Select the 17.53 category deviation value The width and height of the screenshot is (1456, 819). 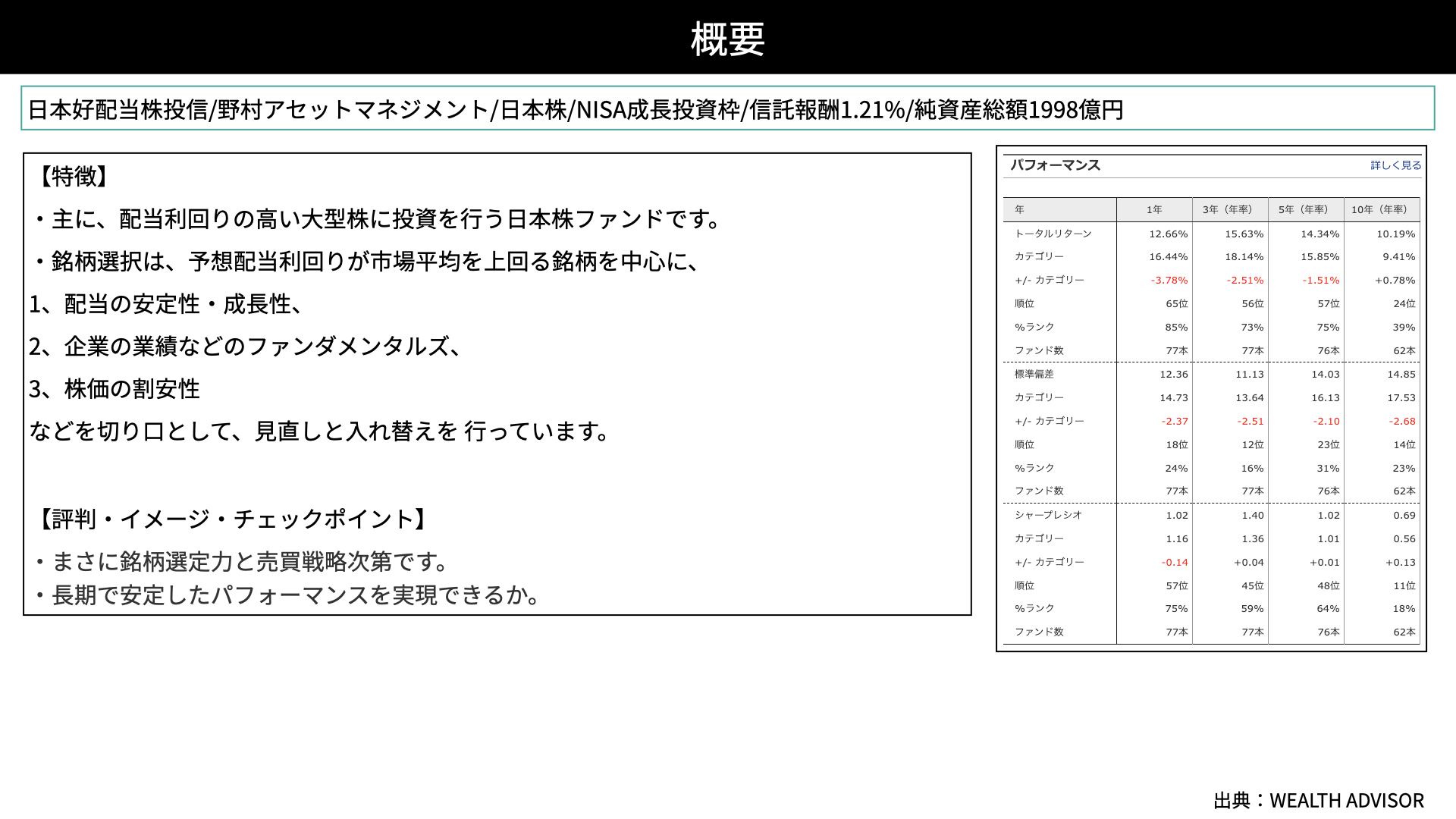[1401, 398]
